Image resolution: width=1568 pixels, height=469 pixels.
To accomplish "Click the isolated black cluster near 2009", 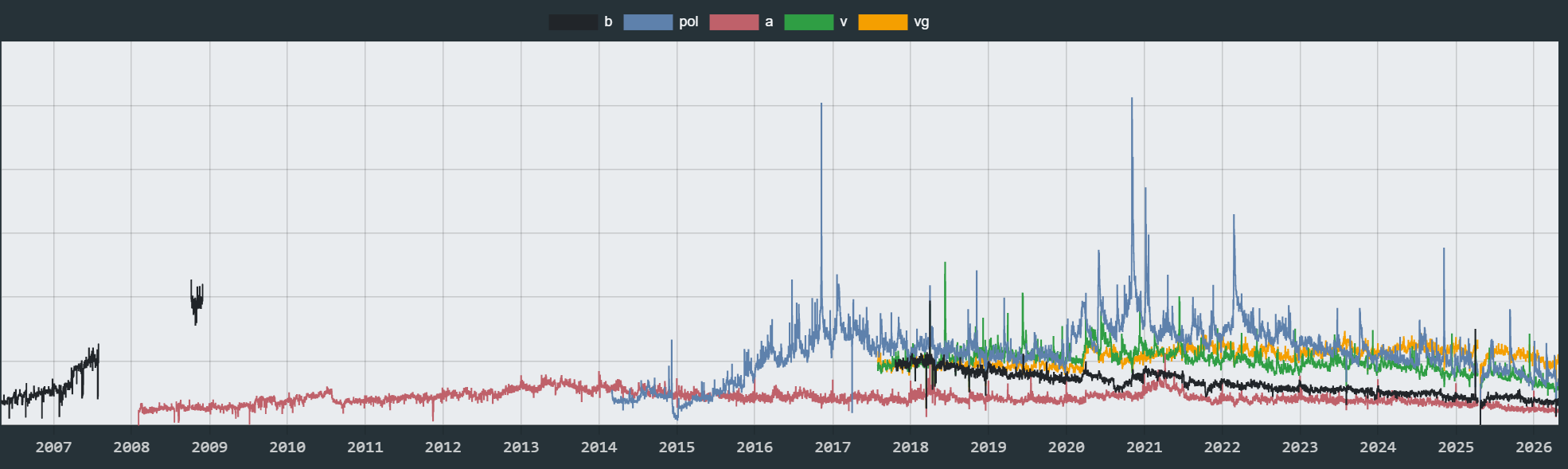I will (x=197, y=302).
